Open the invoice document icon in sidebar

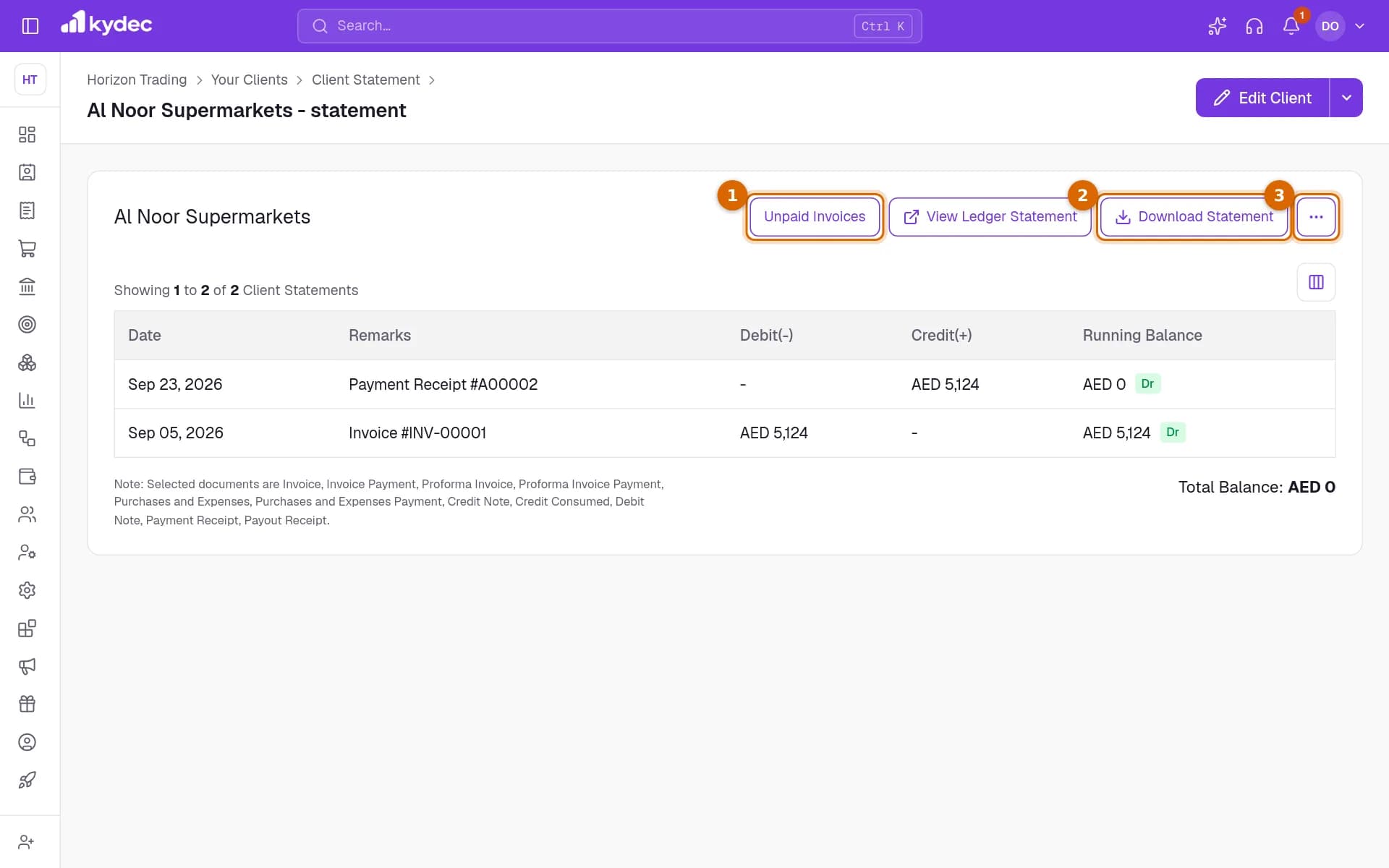27,210
